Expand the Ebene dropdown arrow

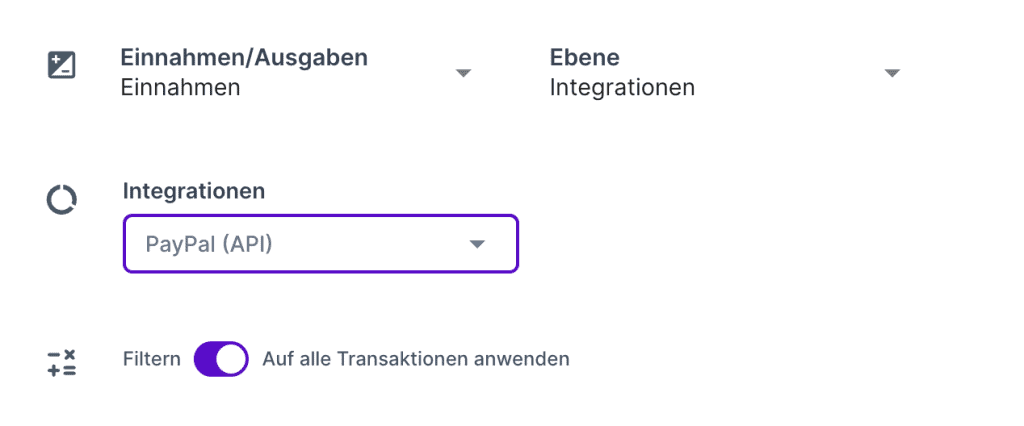click(x=893, y=73)
